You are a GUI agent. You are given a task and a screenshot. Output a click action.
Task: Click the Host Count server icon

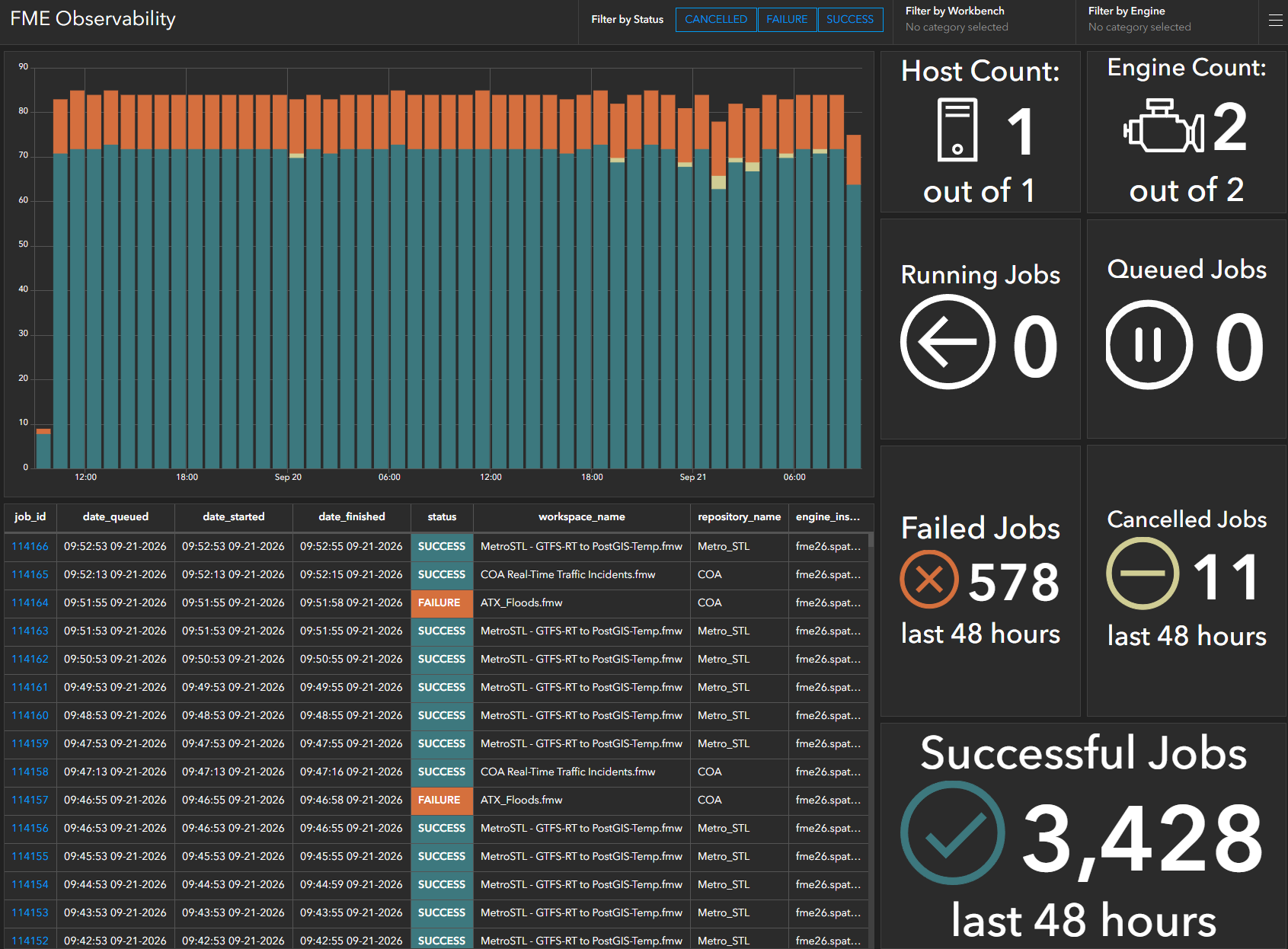click(x=957, y=129)
